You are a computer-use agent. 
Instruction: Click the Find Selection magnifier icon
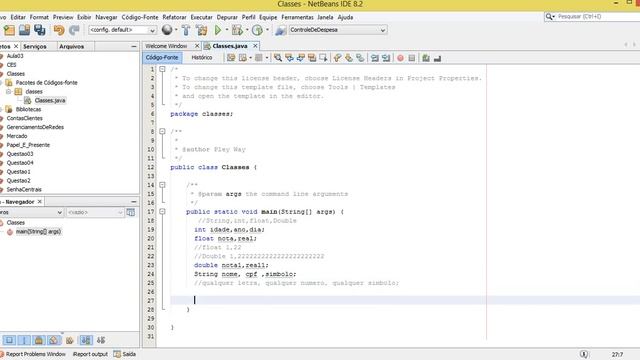point(278,58)
